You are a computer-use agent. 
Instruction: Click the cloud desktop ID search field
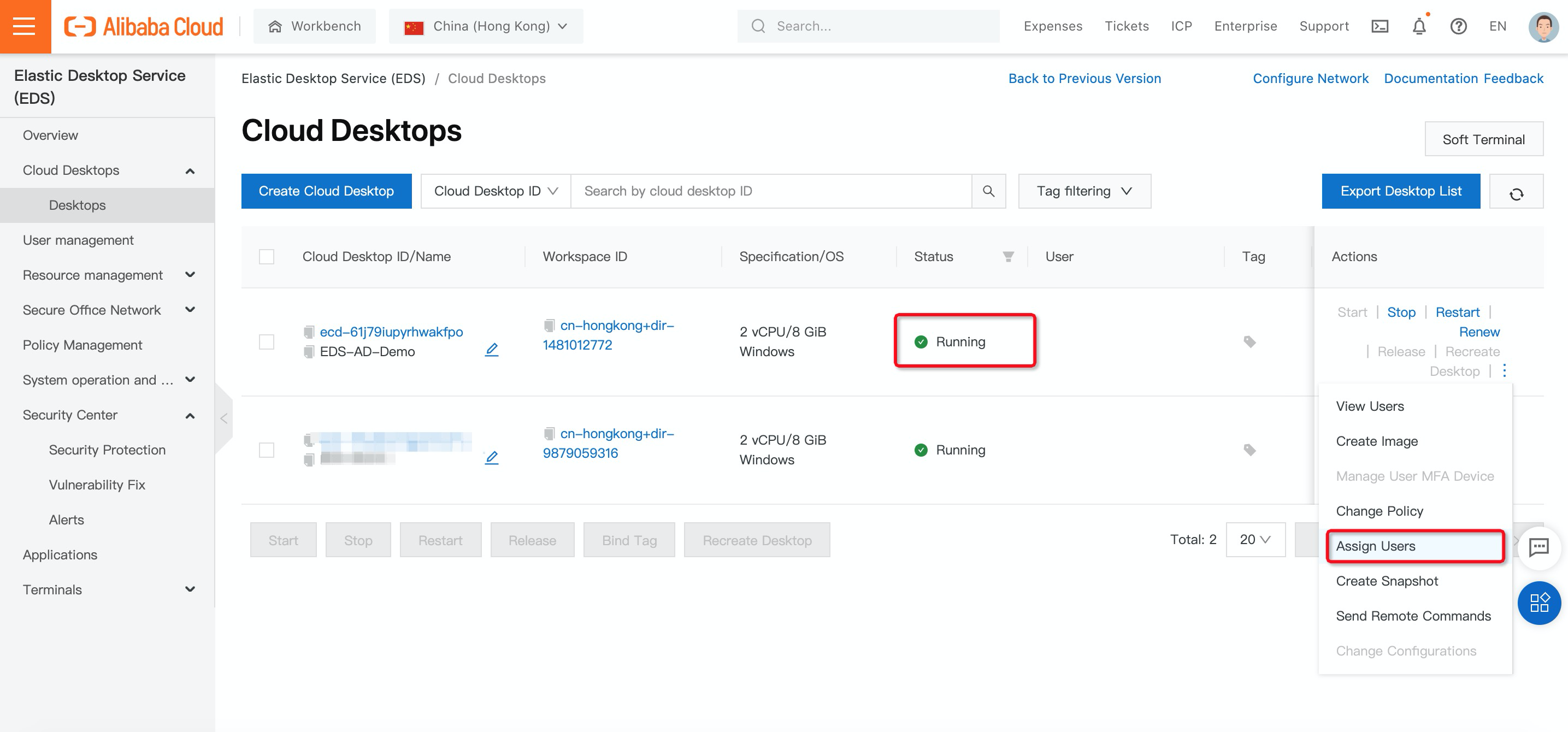pos(770,191)
